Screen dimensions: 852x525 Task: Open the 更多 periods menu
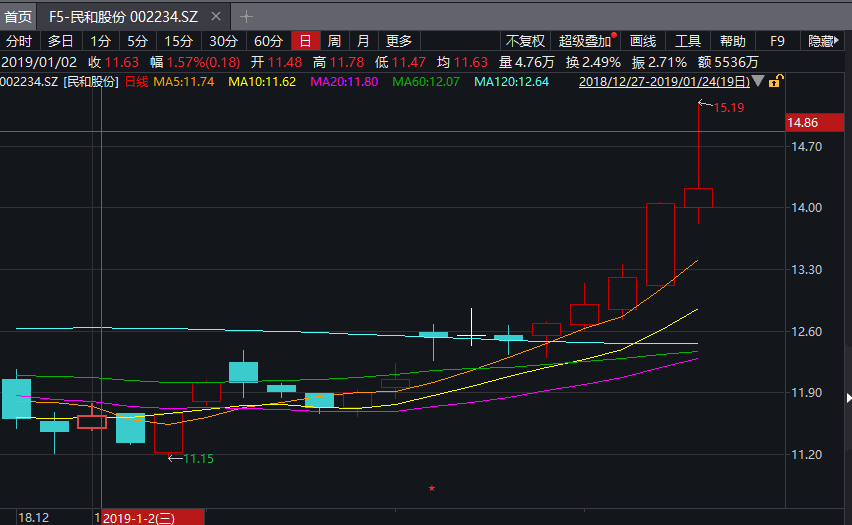399,41
